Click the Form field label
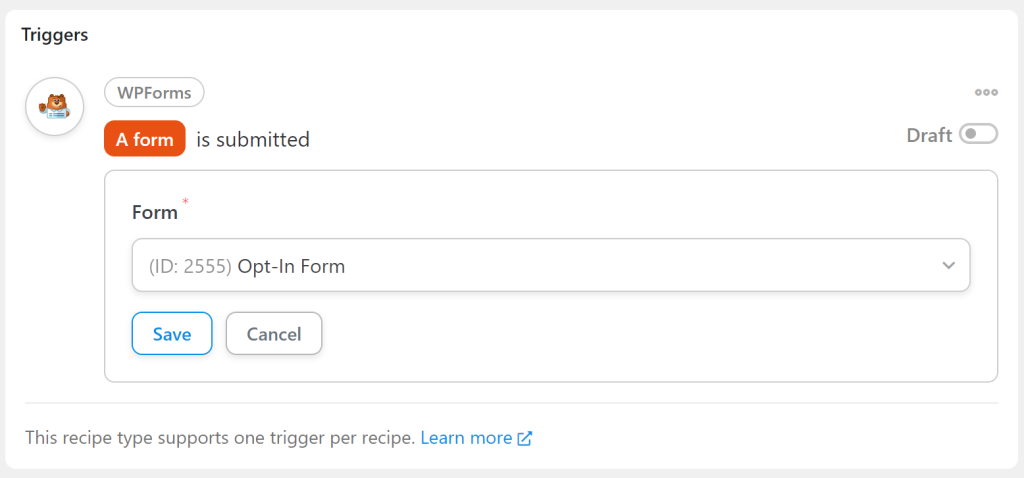This screenshot has width=1024, height=478. (154, 212)
